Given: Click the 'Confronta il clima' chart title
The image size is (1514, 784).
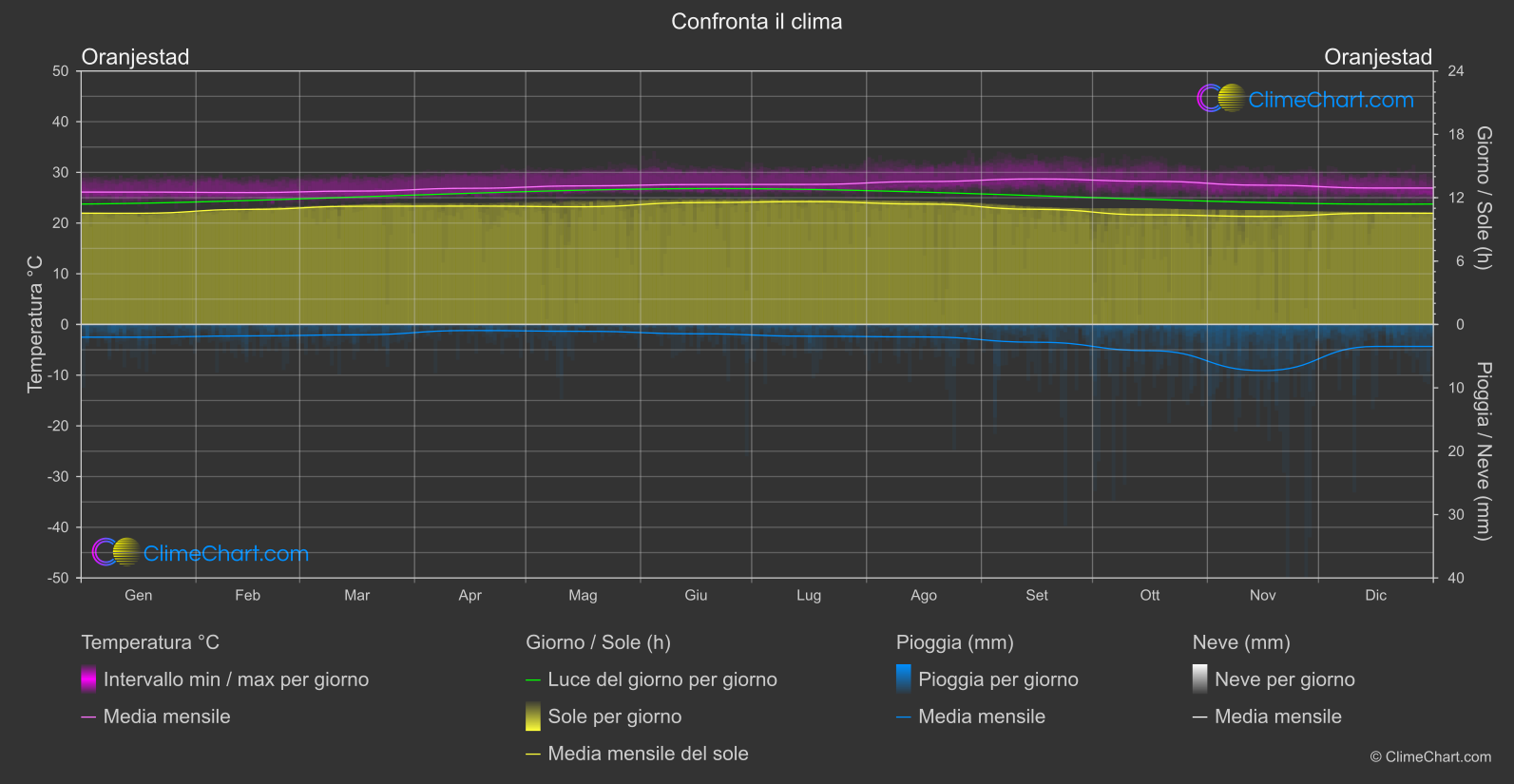Looking at the screenshot, I should pos(757,22).
